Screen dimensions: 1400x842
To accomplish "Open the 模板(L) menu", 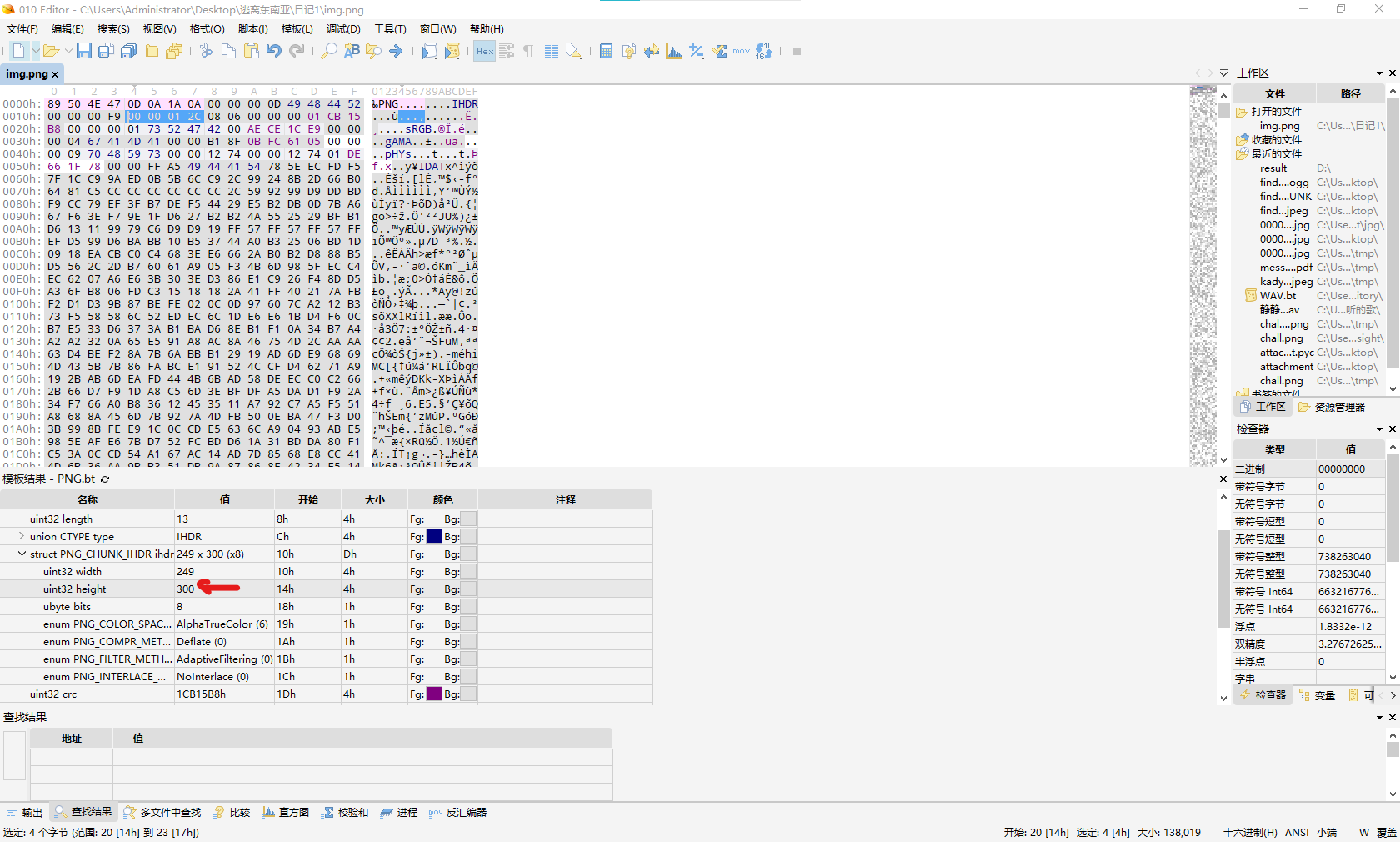I will click(297, 29).
